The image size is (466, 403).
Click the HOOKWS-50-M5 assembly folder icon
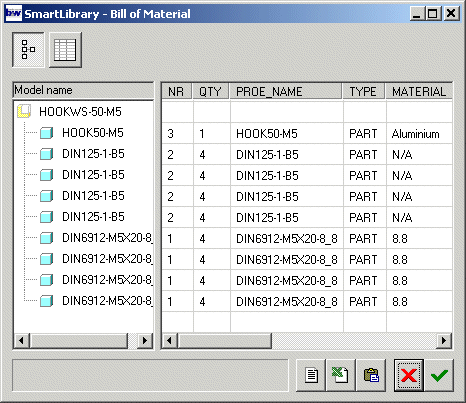pos(24,111)
